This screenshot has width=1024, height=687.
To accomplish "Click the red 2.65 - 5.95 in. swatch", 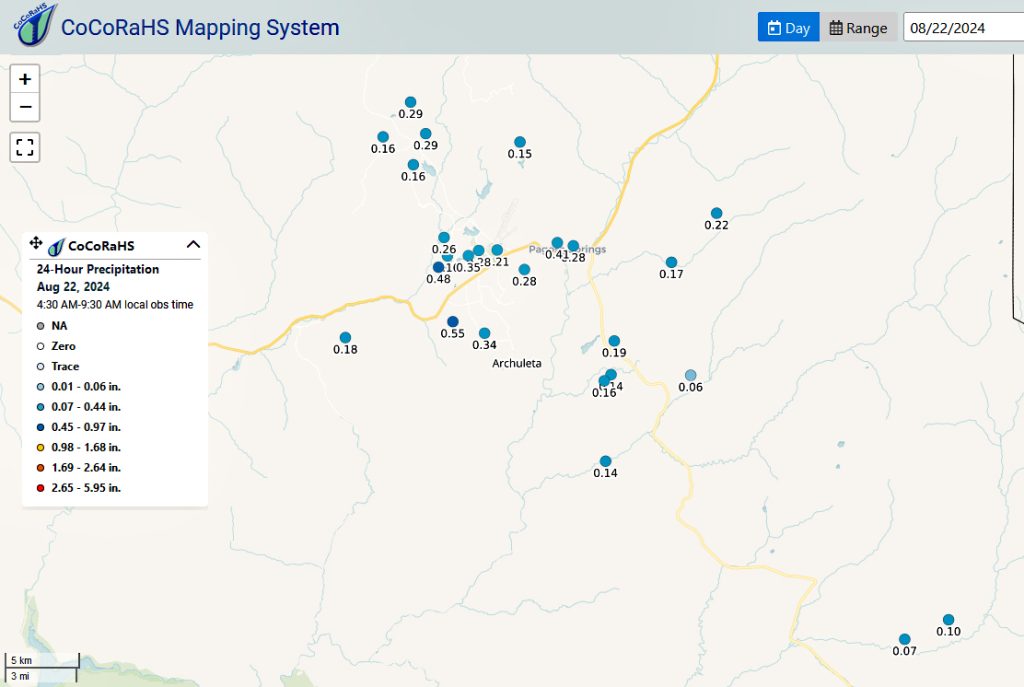I will (40, 488).
